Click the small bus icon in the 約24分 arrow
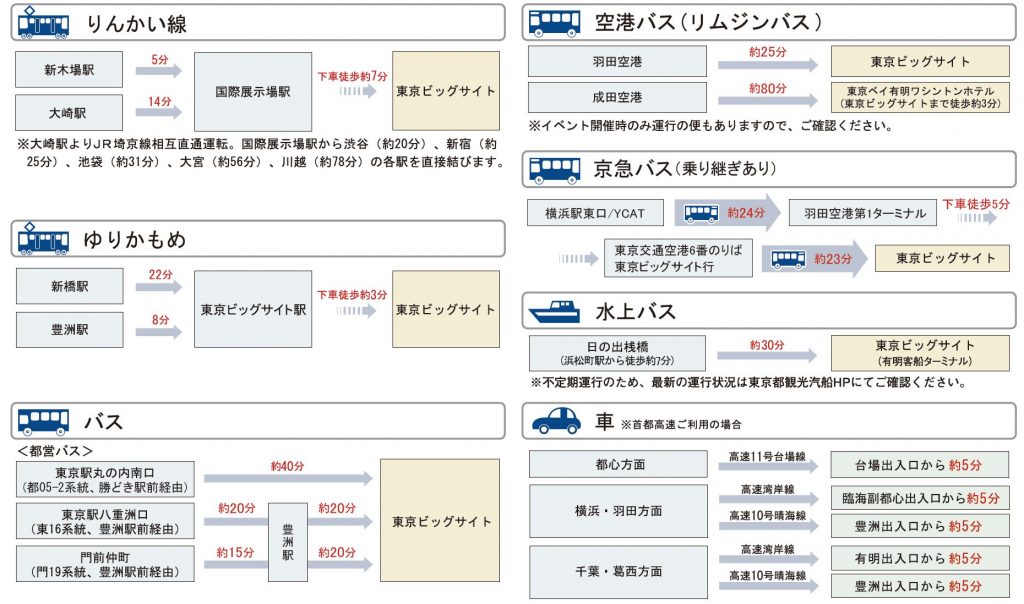Viewport: 1024px width, 604px height. pyautogui.click(x=701, y=212)
